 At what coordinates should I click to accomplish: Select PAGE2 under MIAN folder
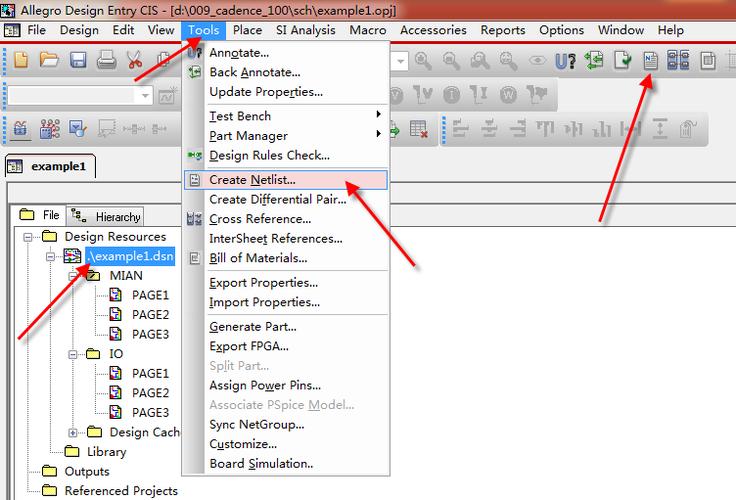[x=150, y=315]
